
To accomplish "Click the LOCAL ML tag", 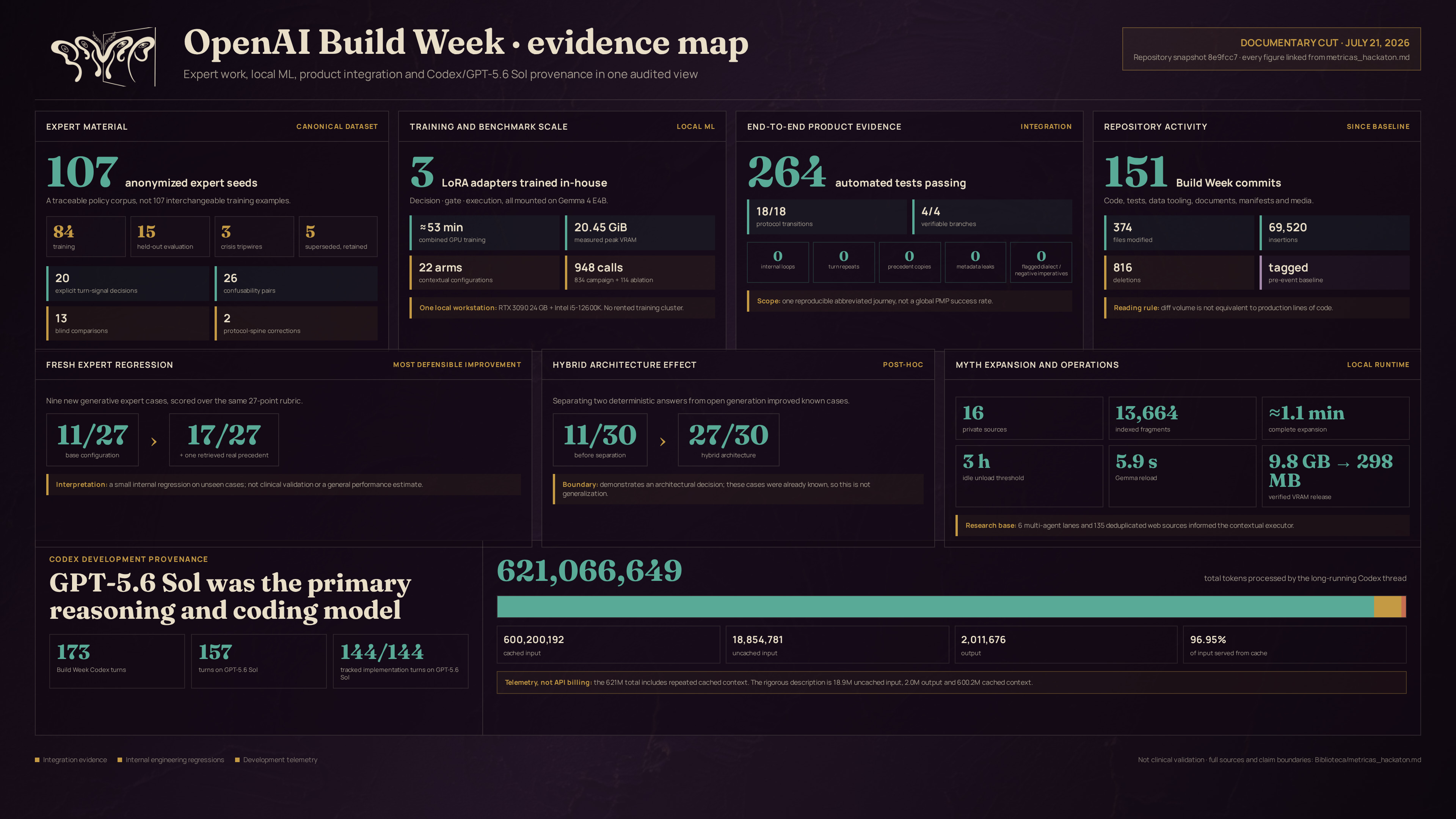I will tap(696, 127).
